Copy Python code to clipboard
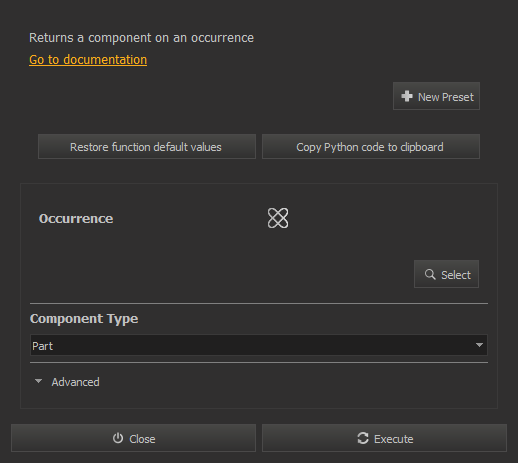Screen dimensions: 518x463 [x=371, y=147]
